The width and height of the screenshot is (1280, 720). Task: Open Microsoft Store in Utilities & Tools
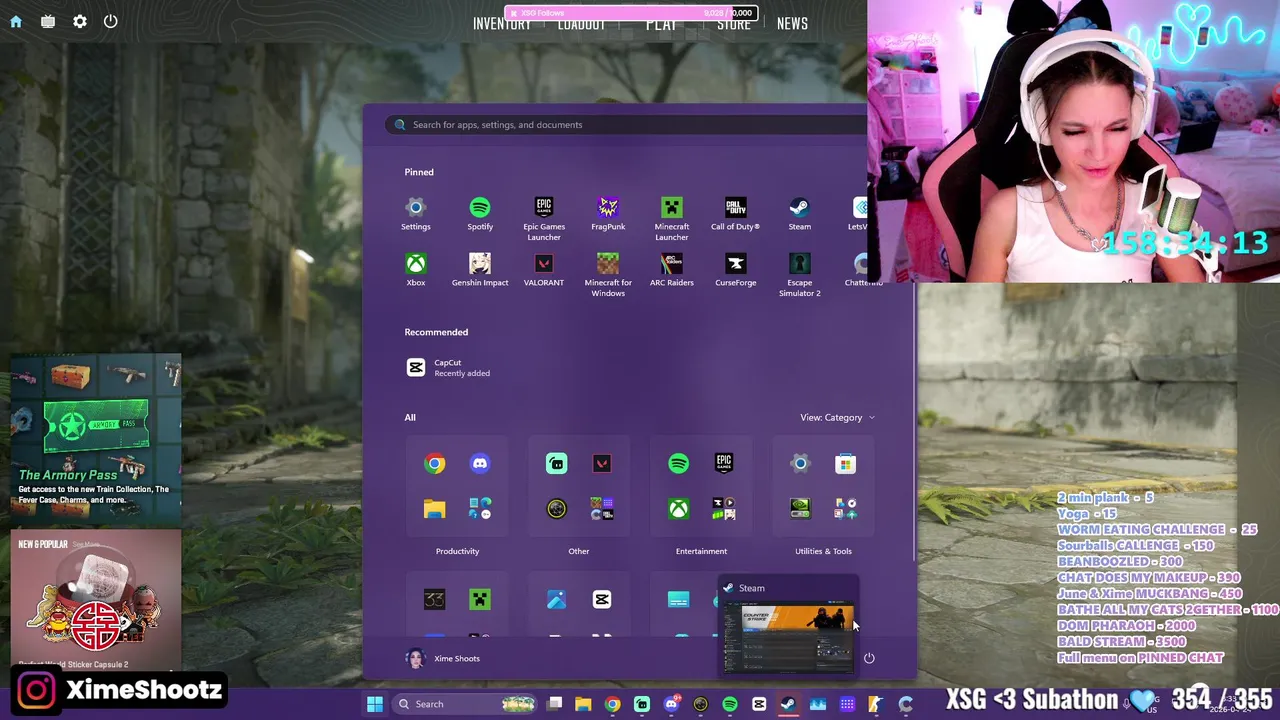(x=846, y=463)
